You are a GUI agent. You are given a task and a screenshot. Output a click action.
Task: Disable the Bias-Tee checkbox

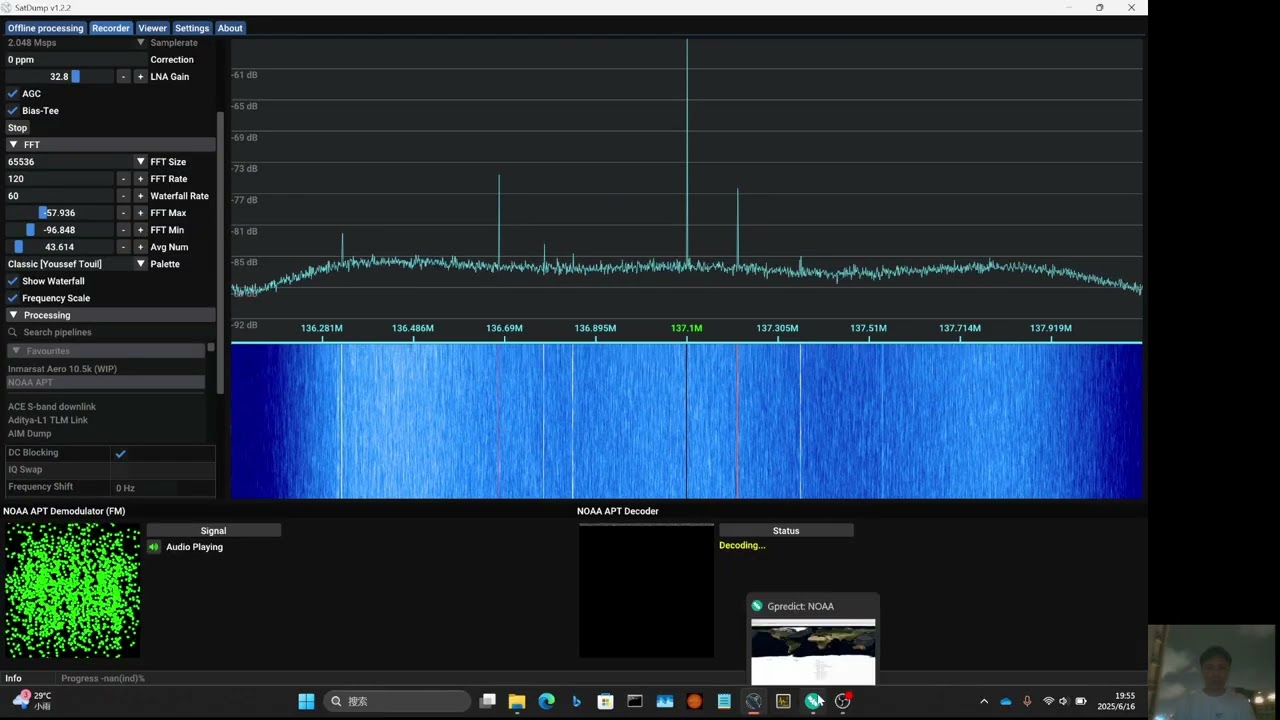point(13,111)
